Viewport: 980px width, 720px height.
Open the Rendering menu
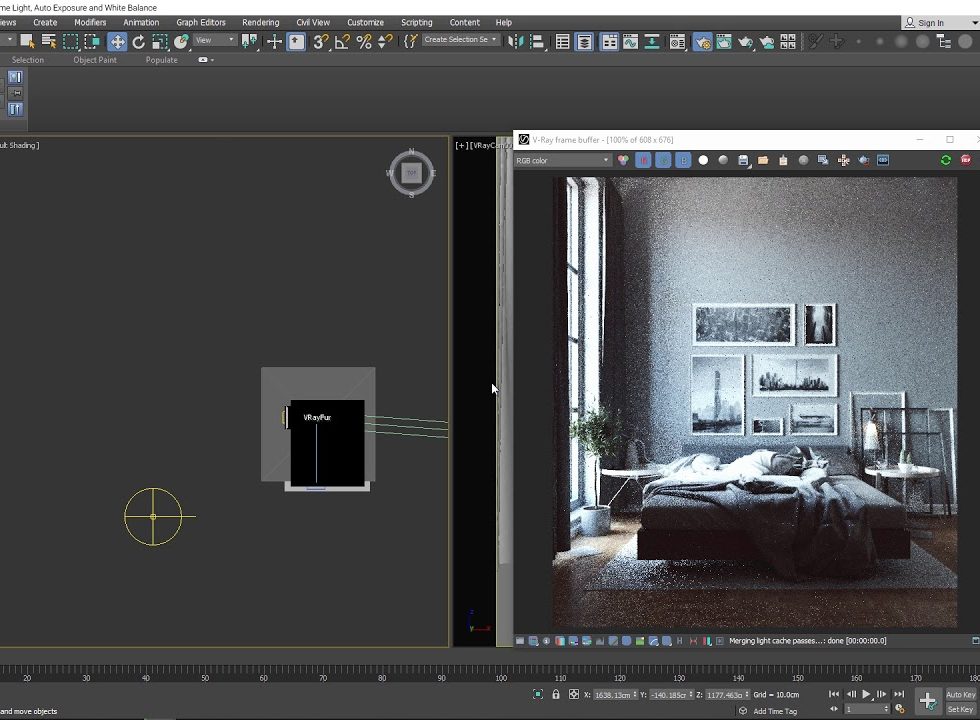(x=260, y=22)
